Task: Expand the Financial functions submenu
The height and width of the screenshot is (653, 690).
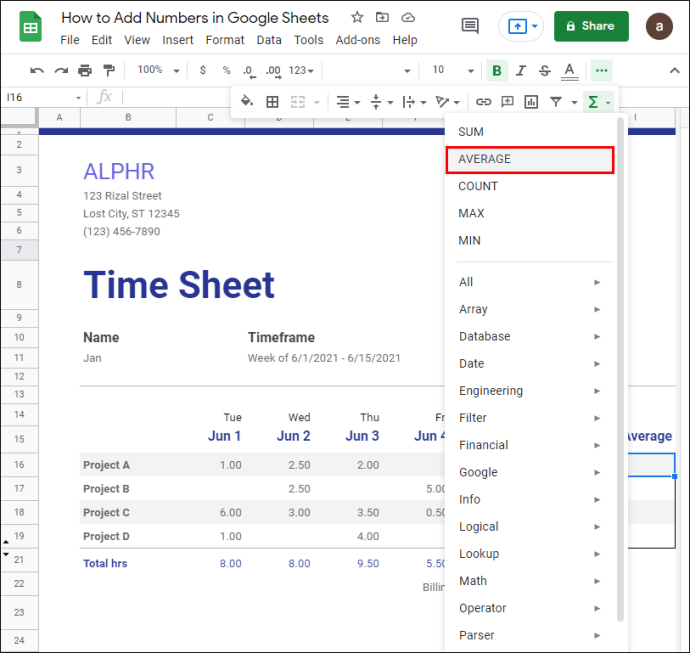Action: [530, 445]
